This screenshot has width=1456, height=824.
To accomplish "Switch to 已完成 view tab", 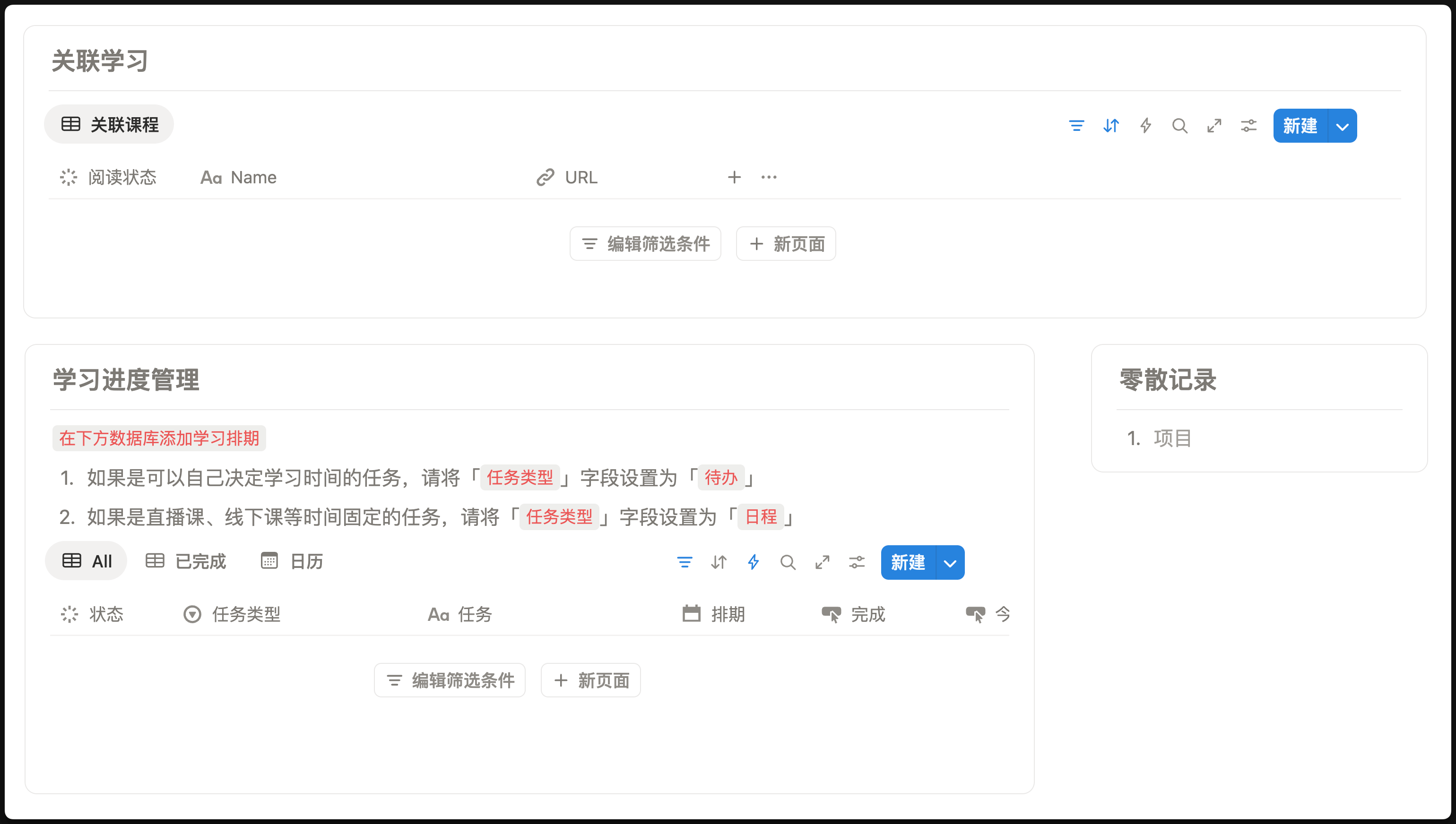I will 186,561.
